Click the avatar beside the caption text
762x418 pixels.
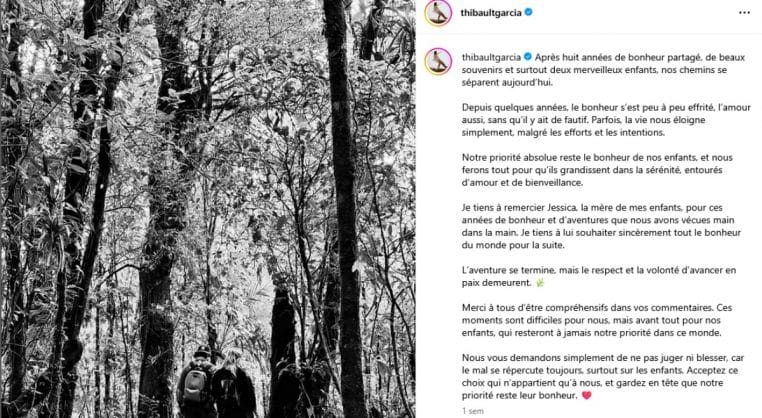pyautogui.click(x=438, y=61)
